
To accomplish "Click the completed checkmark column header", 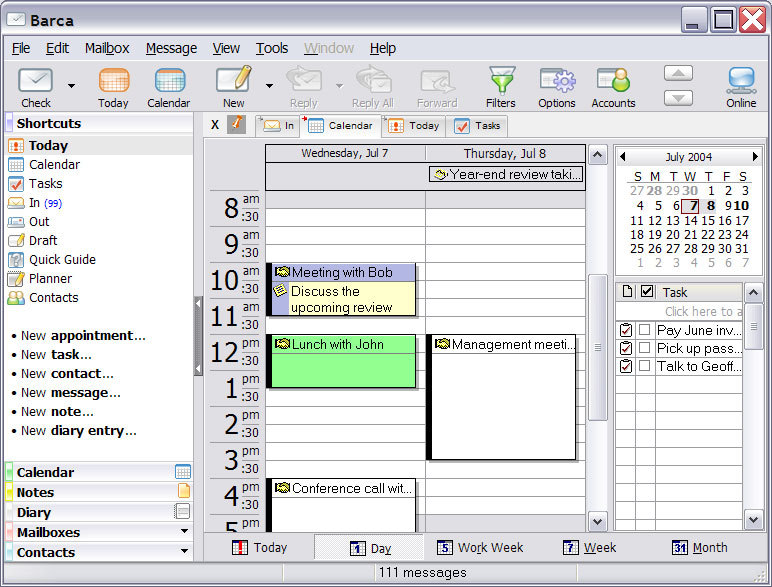I will click(x=647, y=292).
